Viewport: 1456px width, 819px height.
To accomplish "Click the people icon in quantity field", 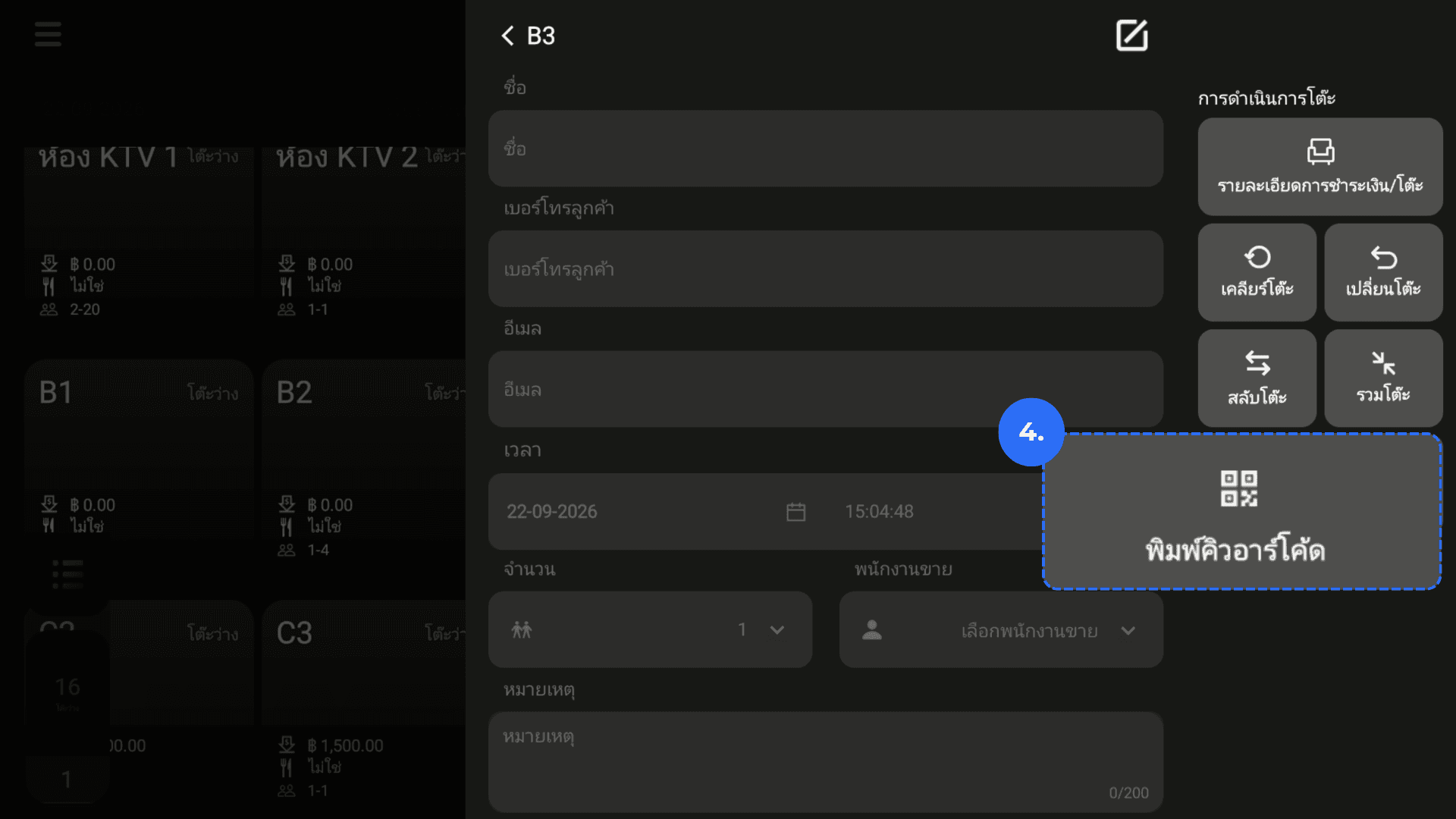I will coord(522,629).
